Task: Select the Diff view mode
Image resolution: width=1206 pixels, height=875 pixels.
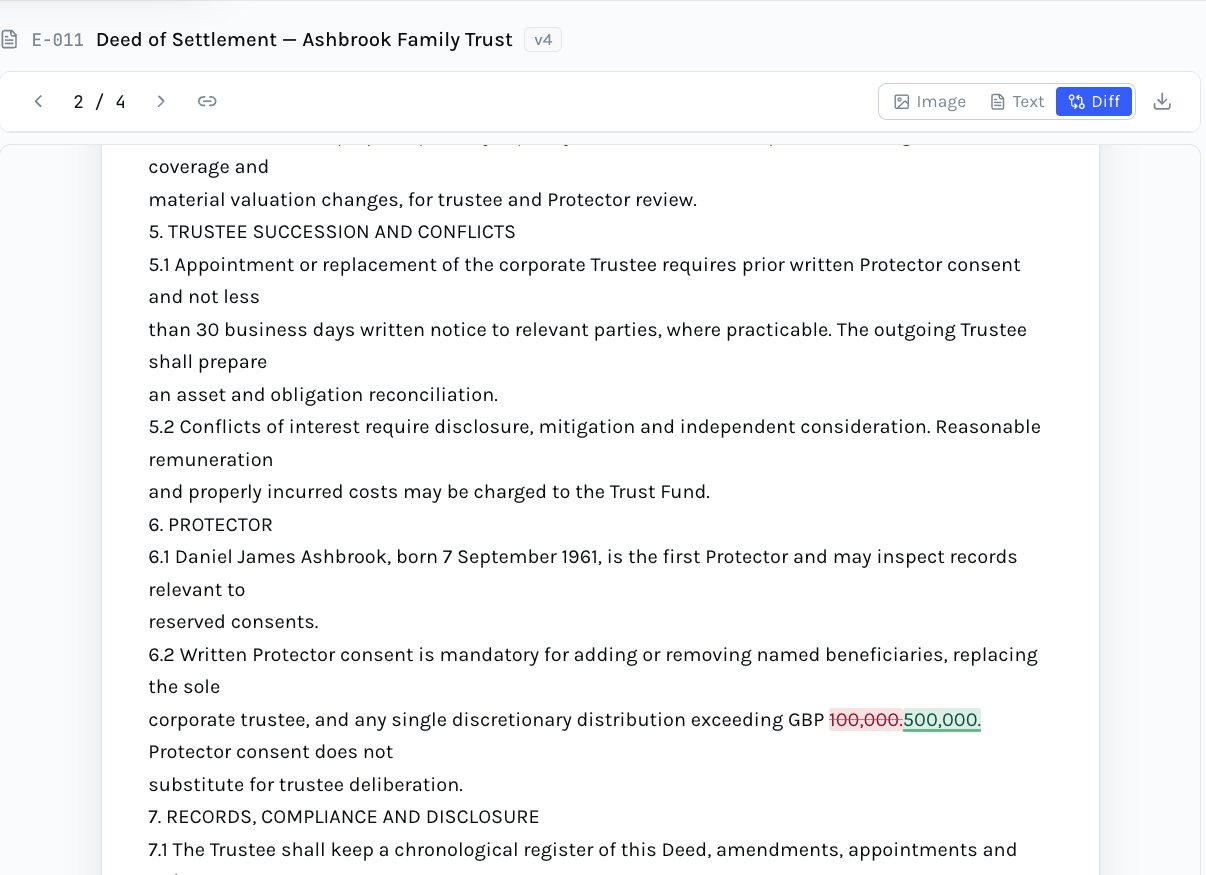Action: pos(1094,101)
